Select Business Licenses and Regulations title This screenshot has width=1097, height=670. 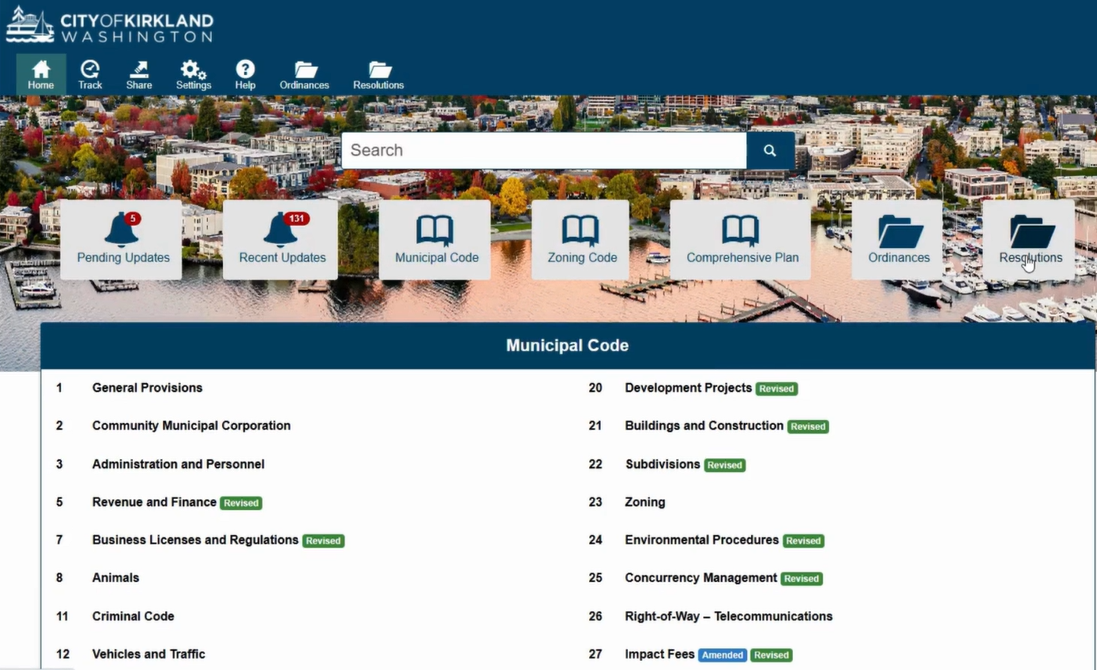pos(195,540)
